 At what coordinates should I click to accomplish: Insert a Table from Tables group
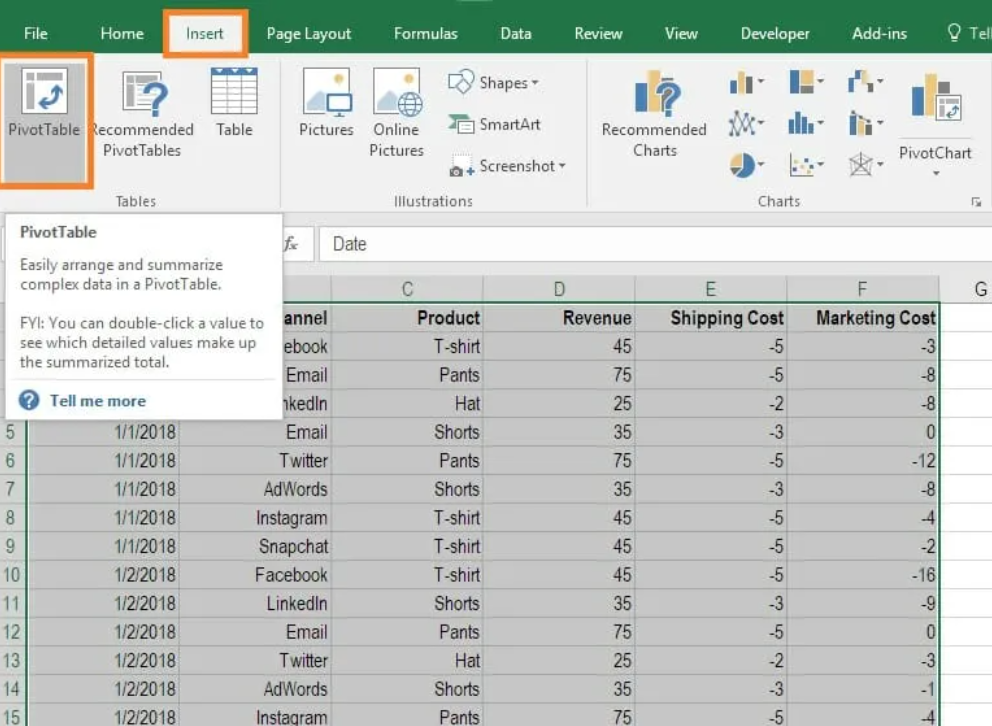(234, 102)
